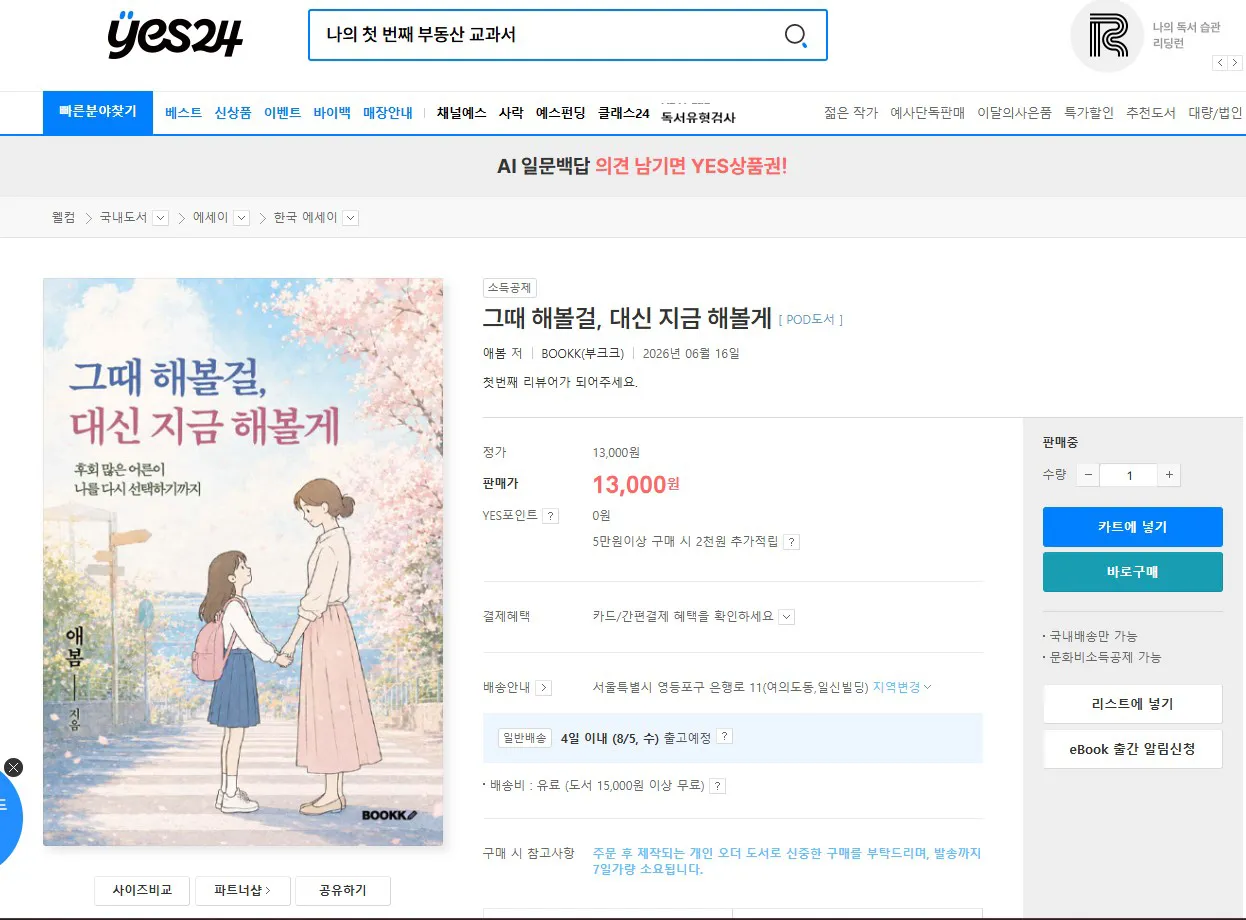Click 에세이 breadcrumb text
This screenshot has width=1246, height=920.
210,217
